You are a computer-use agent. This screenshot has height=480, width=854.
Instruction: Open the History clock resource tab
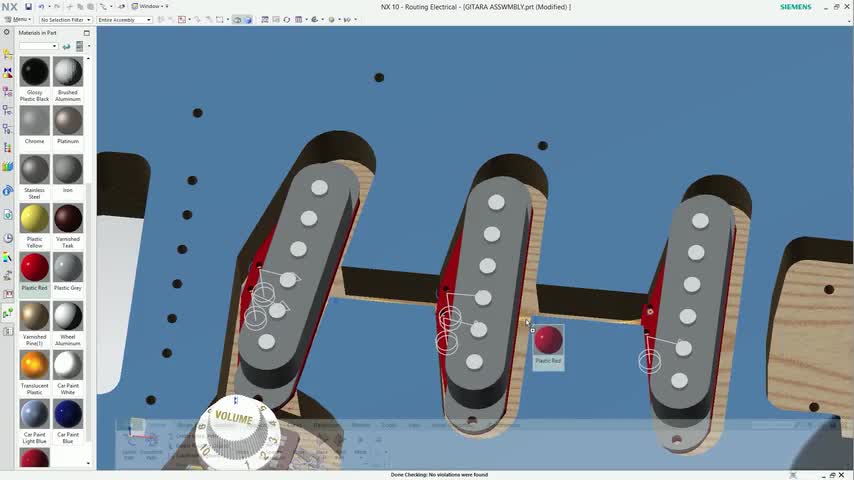point(8,238)
